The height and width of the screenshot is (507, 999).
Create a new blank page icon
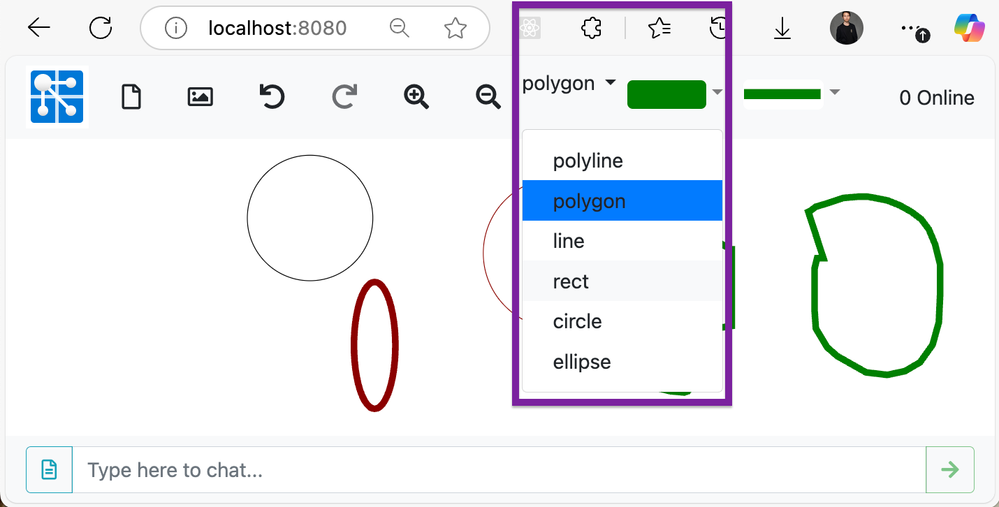131,97
